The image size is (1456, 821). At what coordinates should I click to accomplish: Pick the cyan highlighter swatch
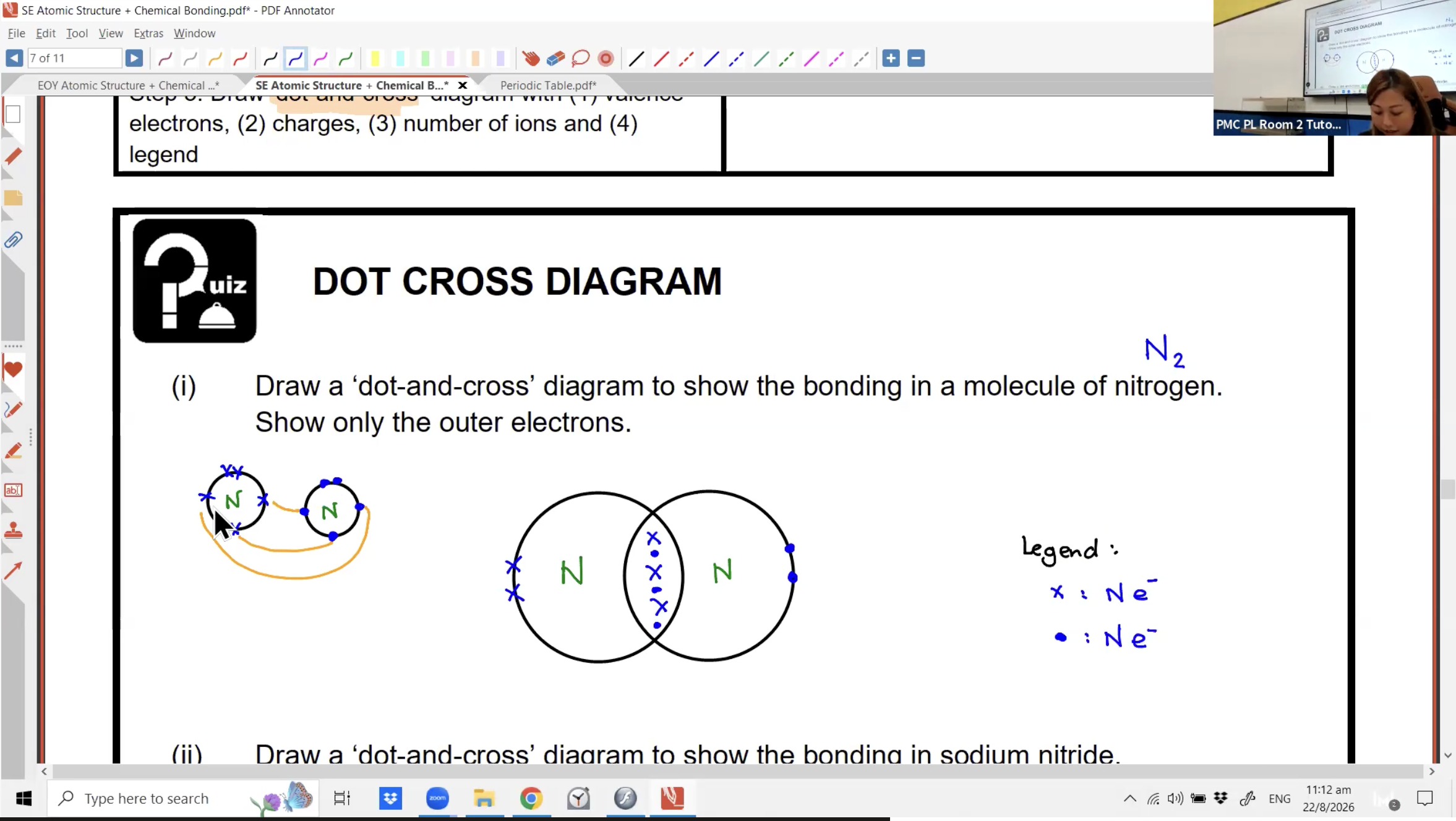(400, 59)
